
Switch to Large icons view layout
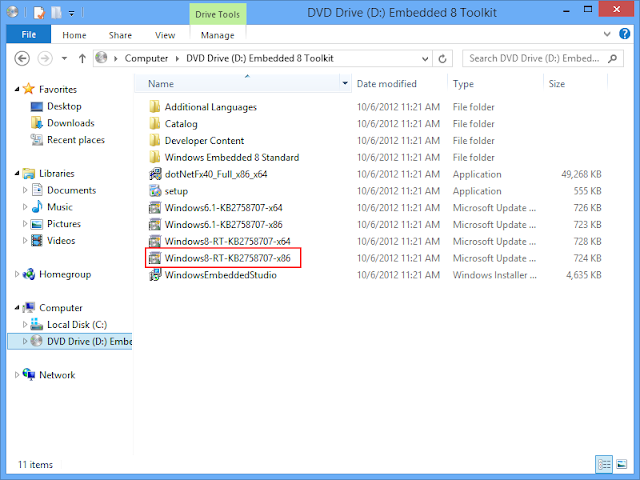pos(622,464)
